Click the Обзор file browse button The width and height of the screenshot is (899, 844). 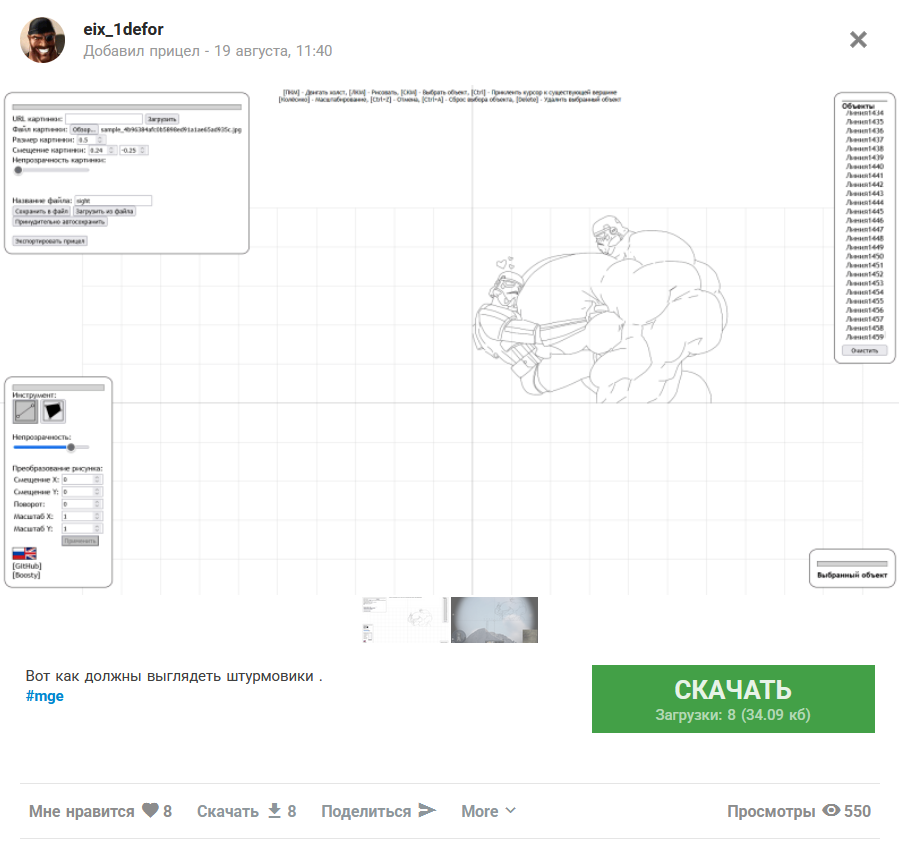click(x=84, y=130)
